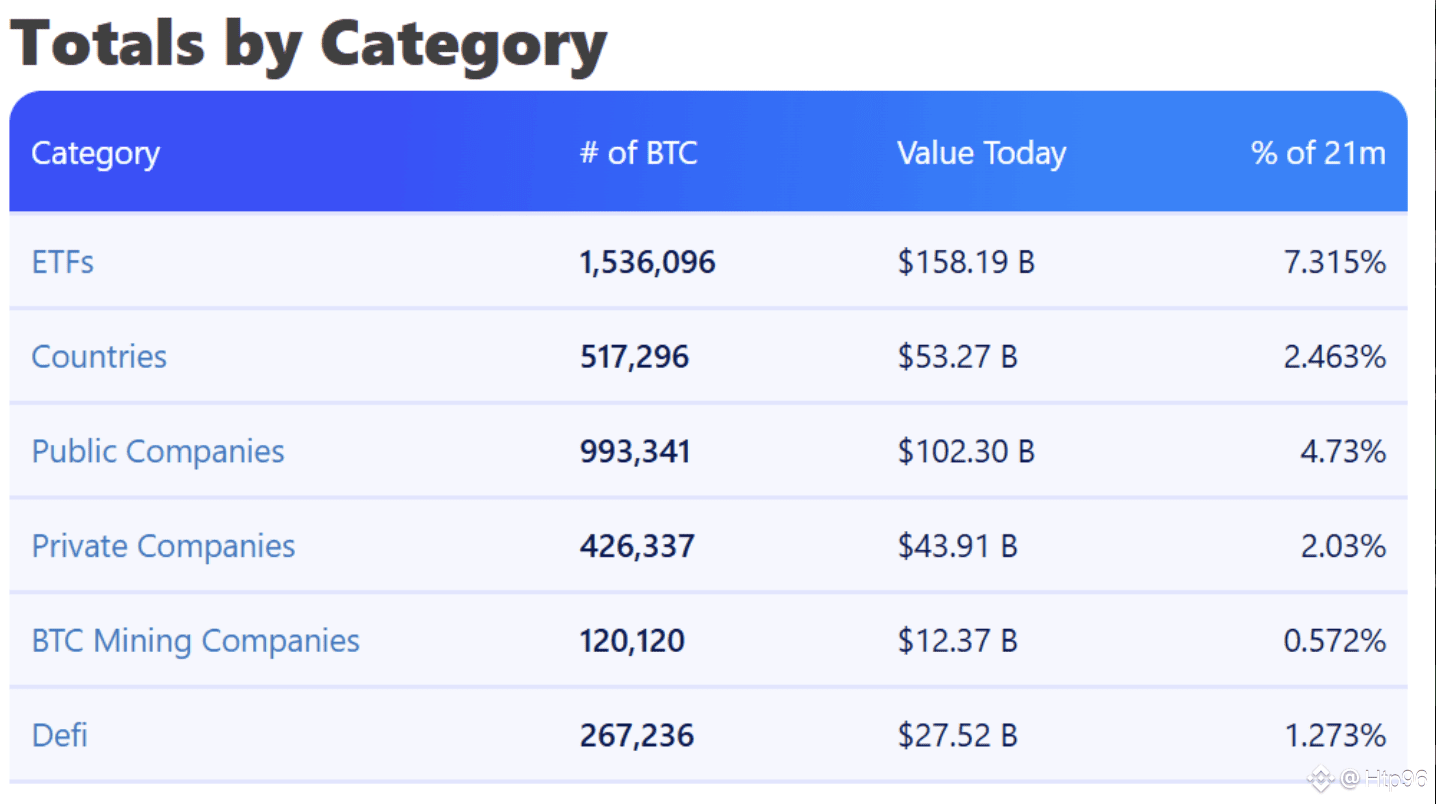The width and height of the screenshot is (1436, 804).
Task: Click the $27.52 B Defi value
Action: pyautogui.click(x=957, y=736)
